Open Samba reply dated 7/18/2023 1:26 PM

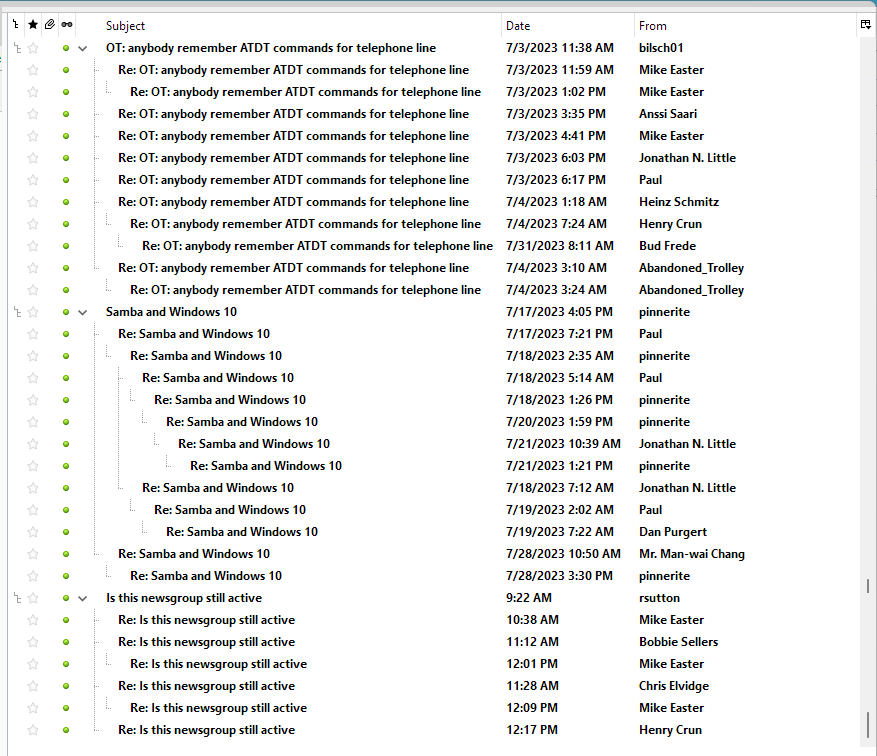pos(230,400)
